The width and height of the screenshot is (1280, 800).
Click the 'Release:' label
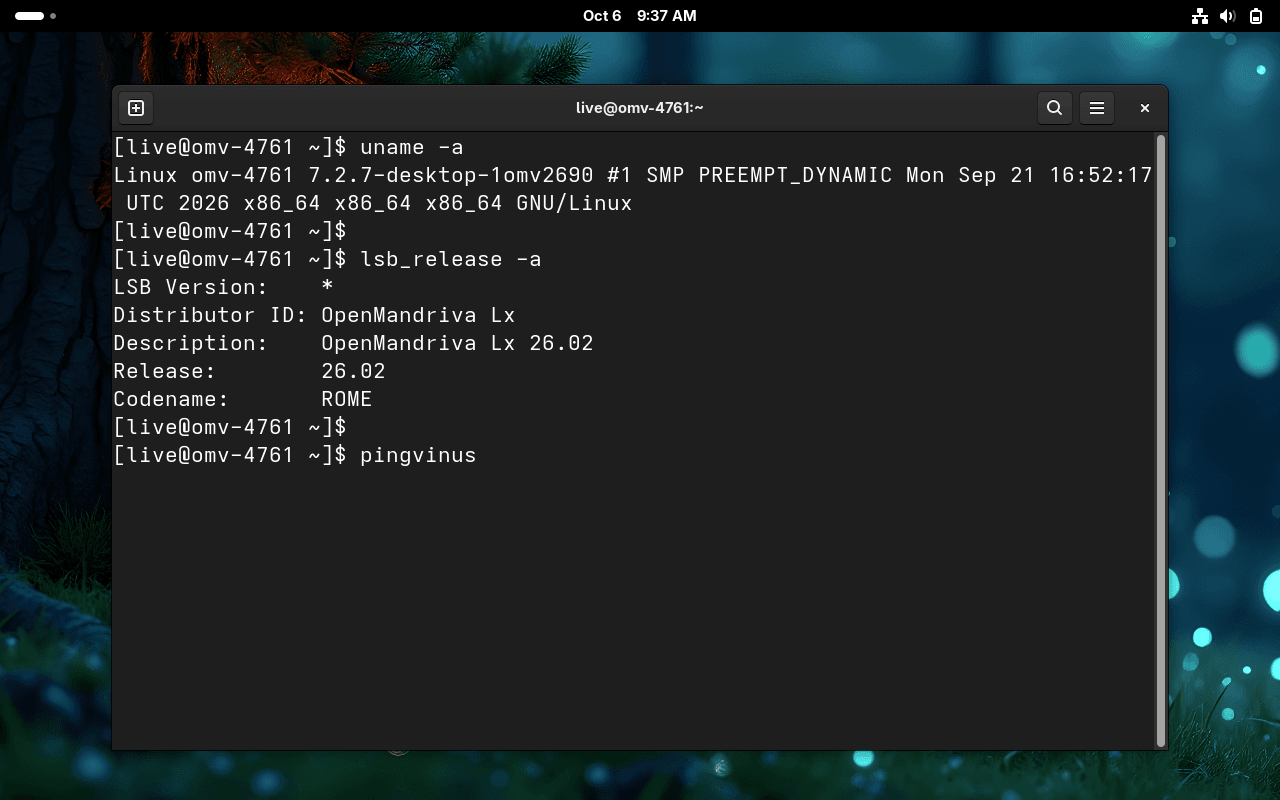point(165,371)
